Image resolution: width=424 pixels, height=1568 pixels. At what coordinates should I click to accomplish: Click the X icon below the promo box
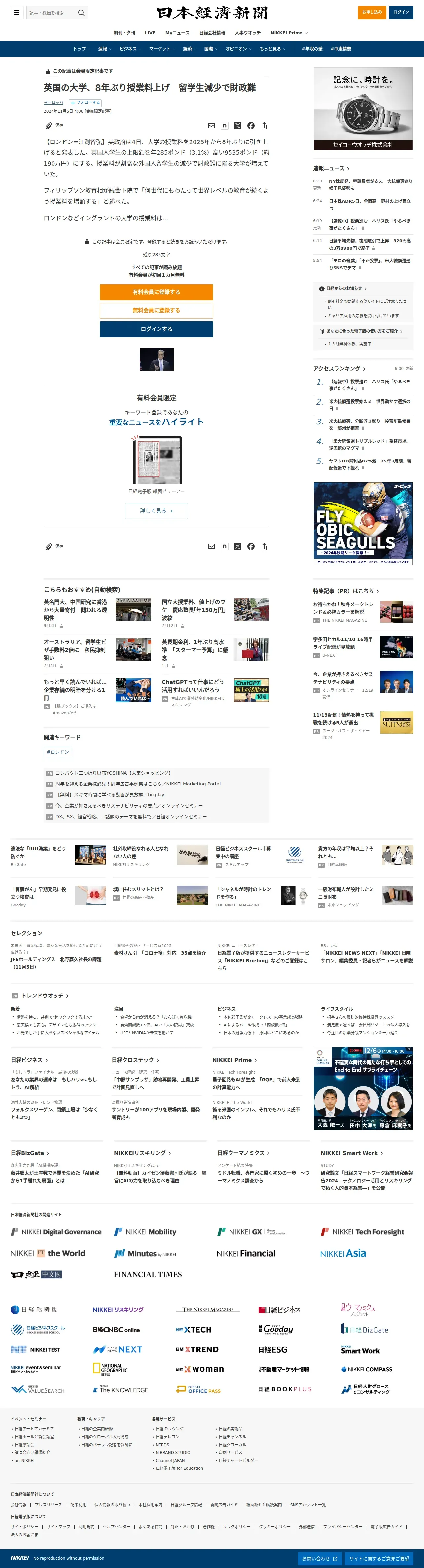pos(237,546)
